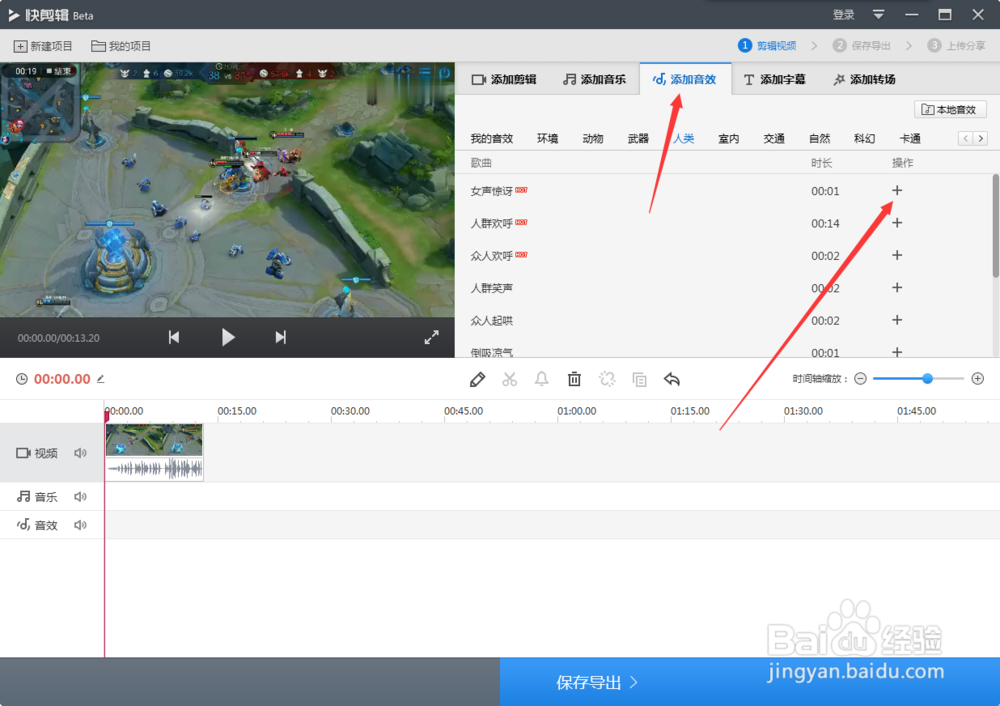1000x706 pixels.
Task: Select 我的音效 category
Action: point(492,138)
